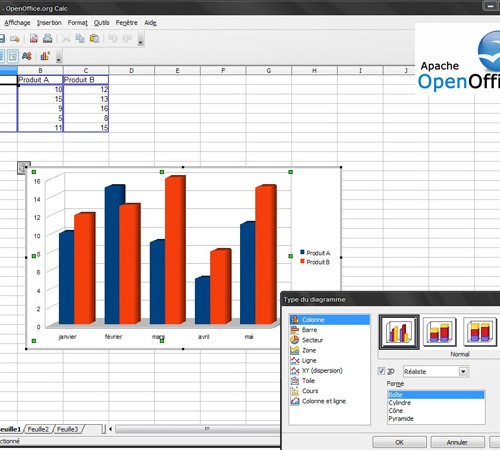Screen dimensions: 500x450
Task: Click the legend on/off toolbar icon
Action: (x=13, y=56)
